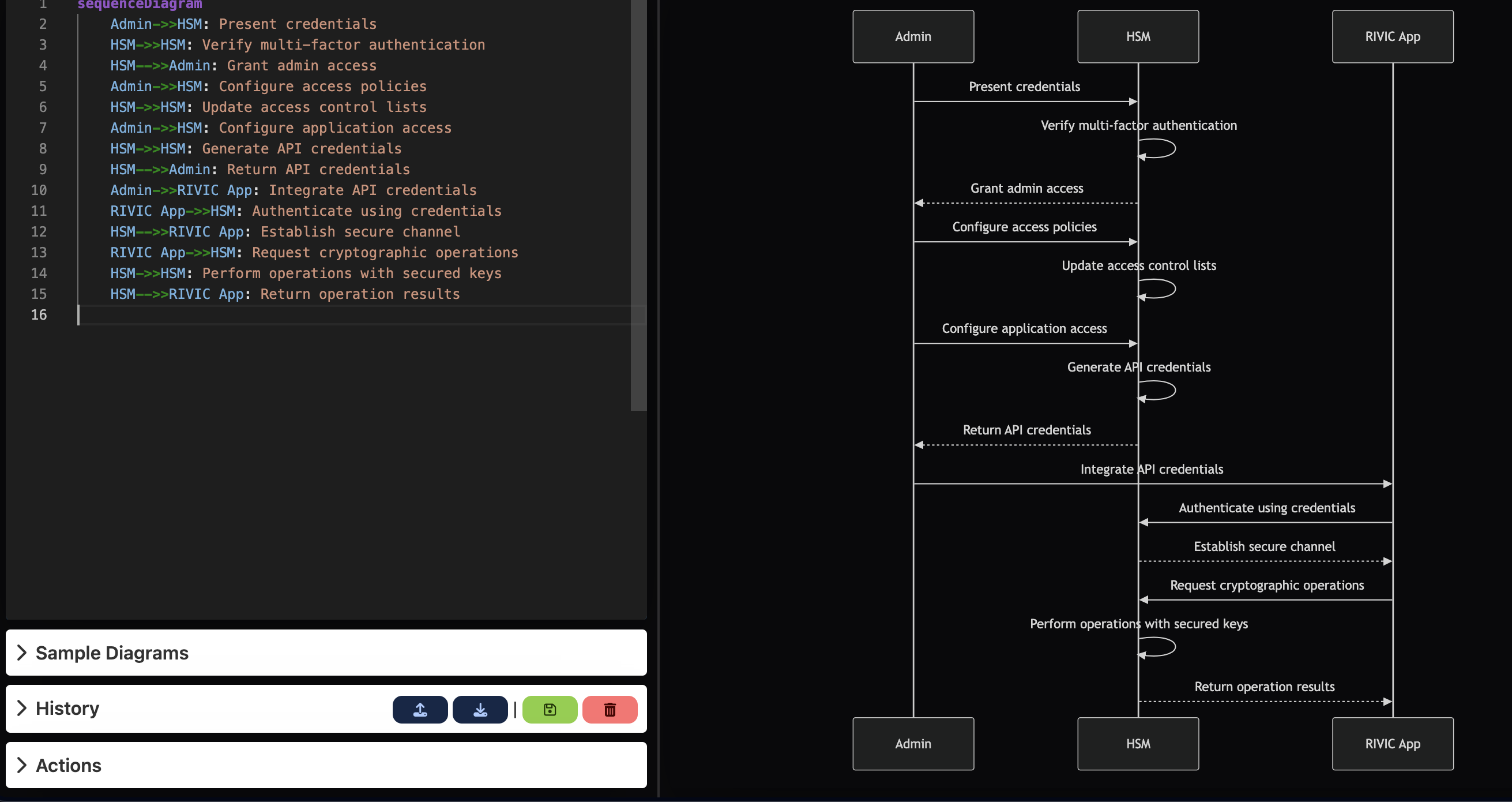Click 'Authenticate using credentials' diagram label
Image resolution: width=1512 pixels, height=802 pixels.
click(x=1267, y=508)
